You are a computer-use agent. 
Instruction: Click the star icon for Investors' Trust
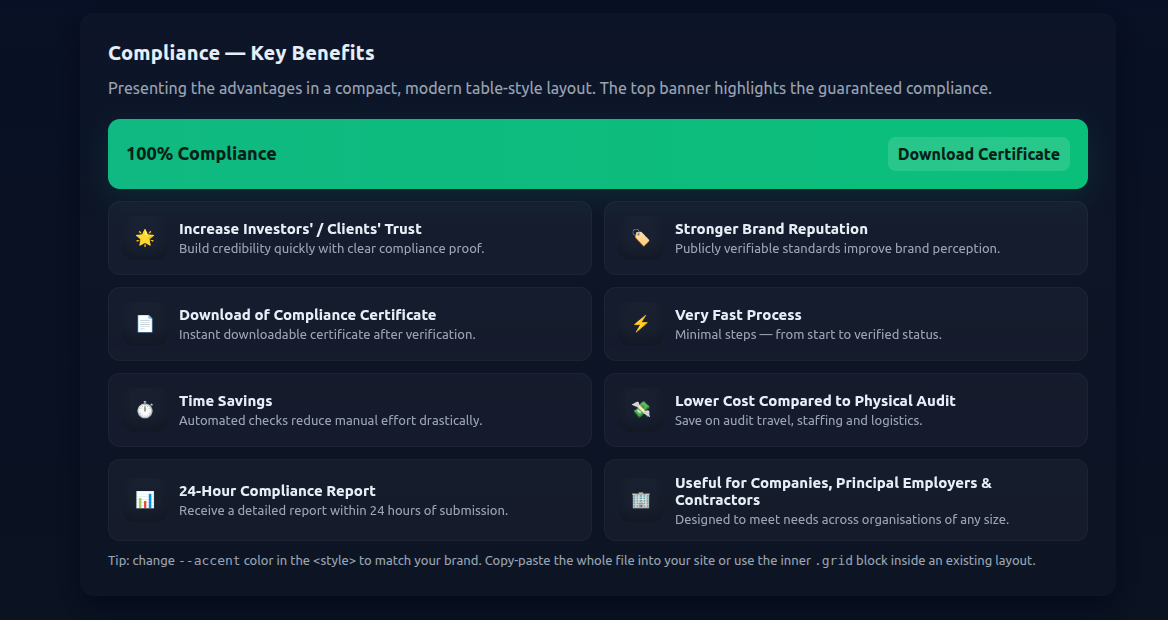pos(145,238)
